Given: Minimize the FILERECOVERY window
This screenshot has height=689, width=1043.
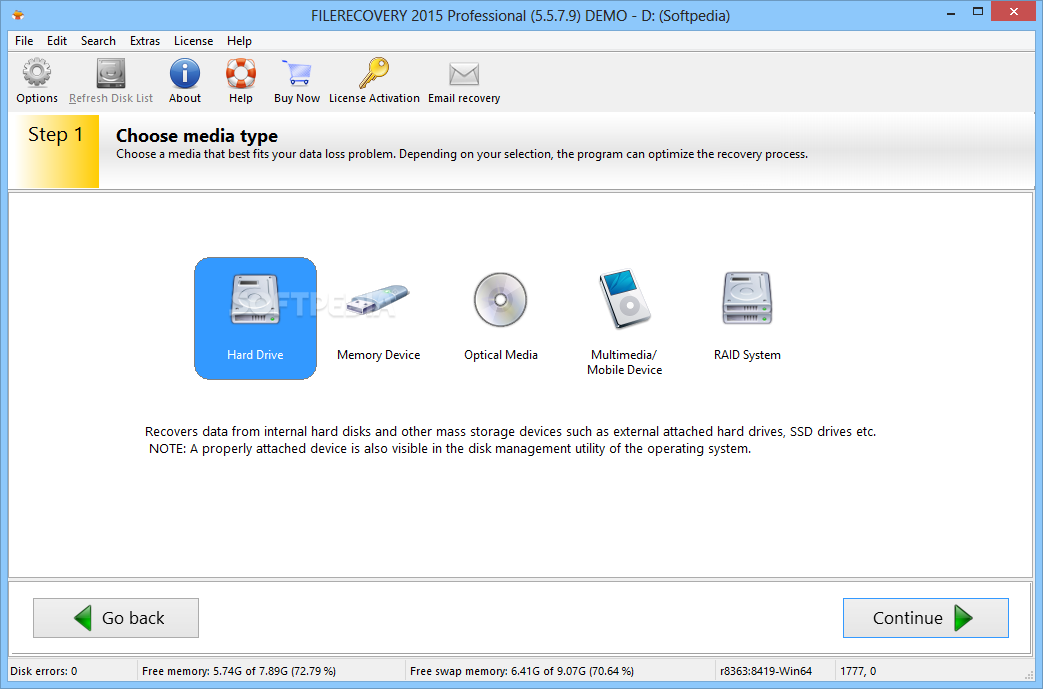Looking at the screenshot, I should [951, 12].
